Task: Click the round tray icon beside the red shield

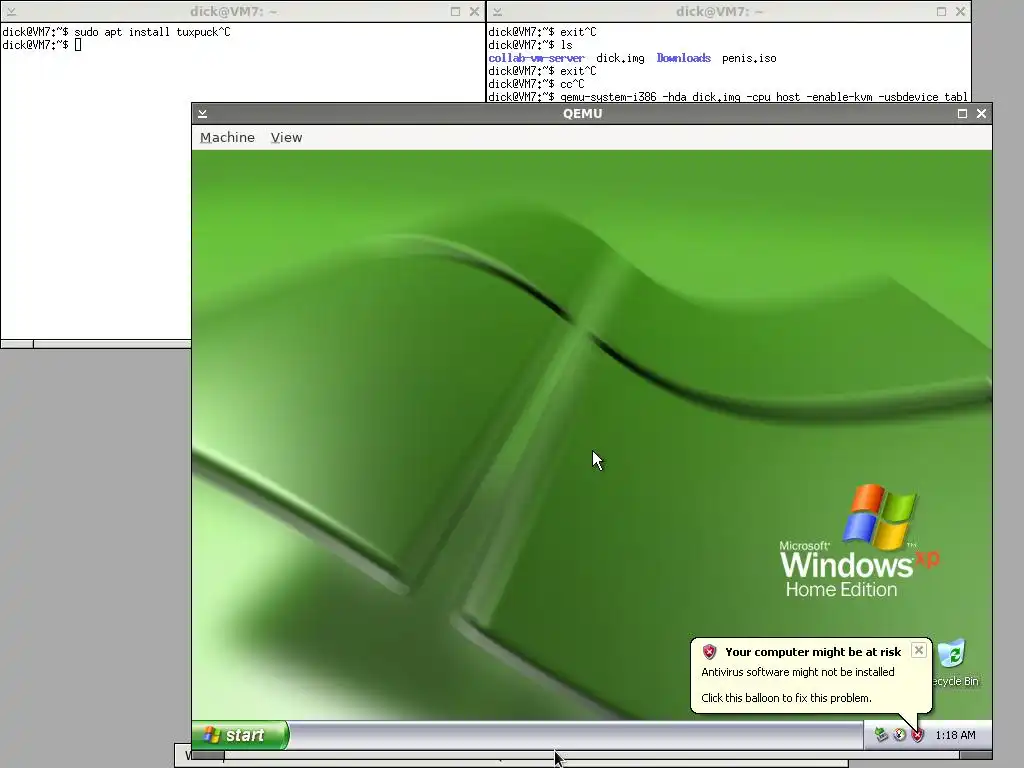Action: tap(899, 735)
